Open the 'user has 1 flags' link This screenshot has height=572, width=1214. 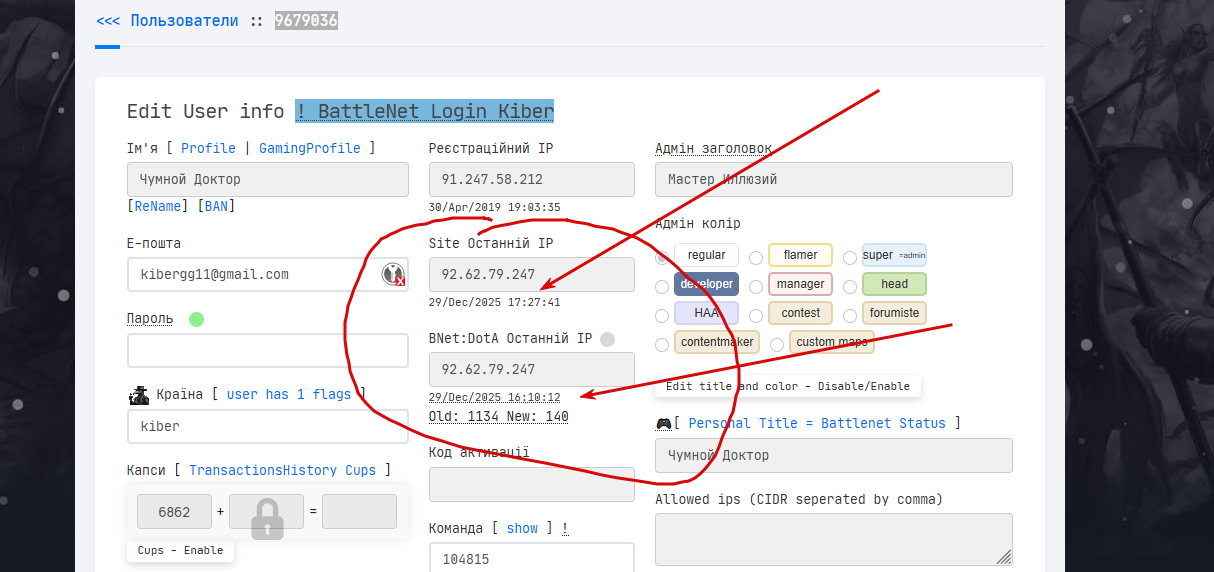(x=289, y=394)
